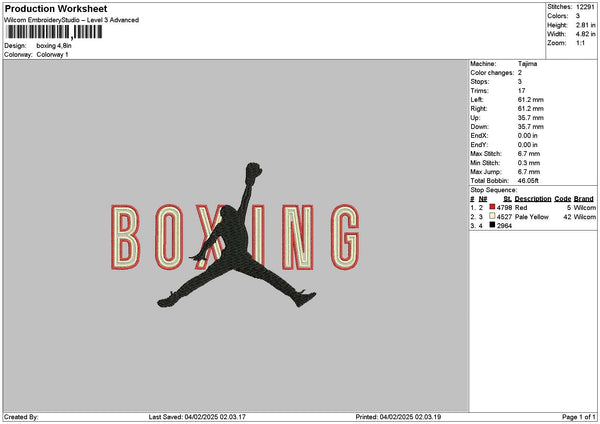Select the Red stop sequence row
600x424 pixels.
coord(533,207)
